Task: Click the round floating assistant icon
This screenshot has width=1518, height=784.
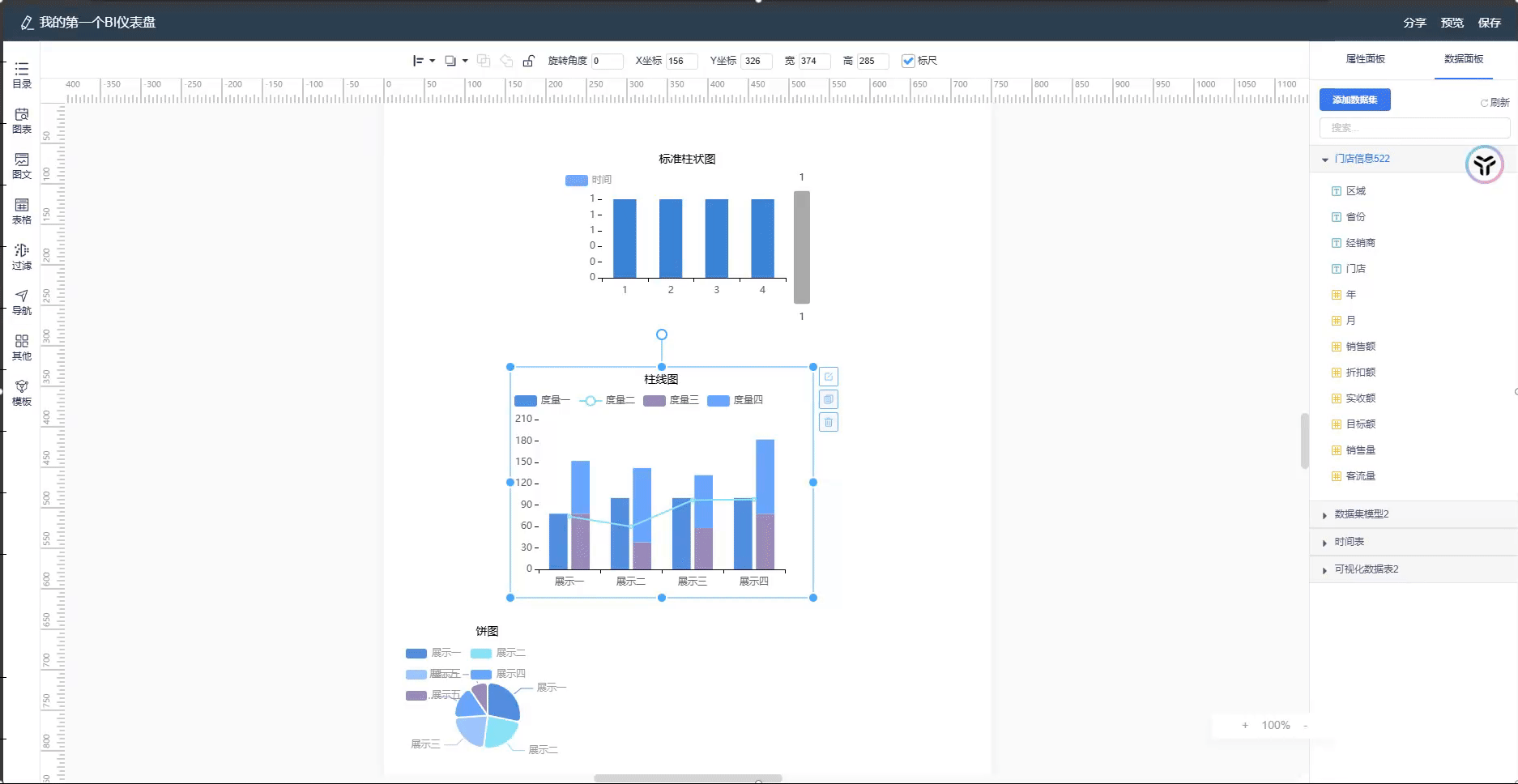Action: click(1484, 165)
